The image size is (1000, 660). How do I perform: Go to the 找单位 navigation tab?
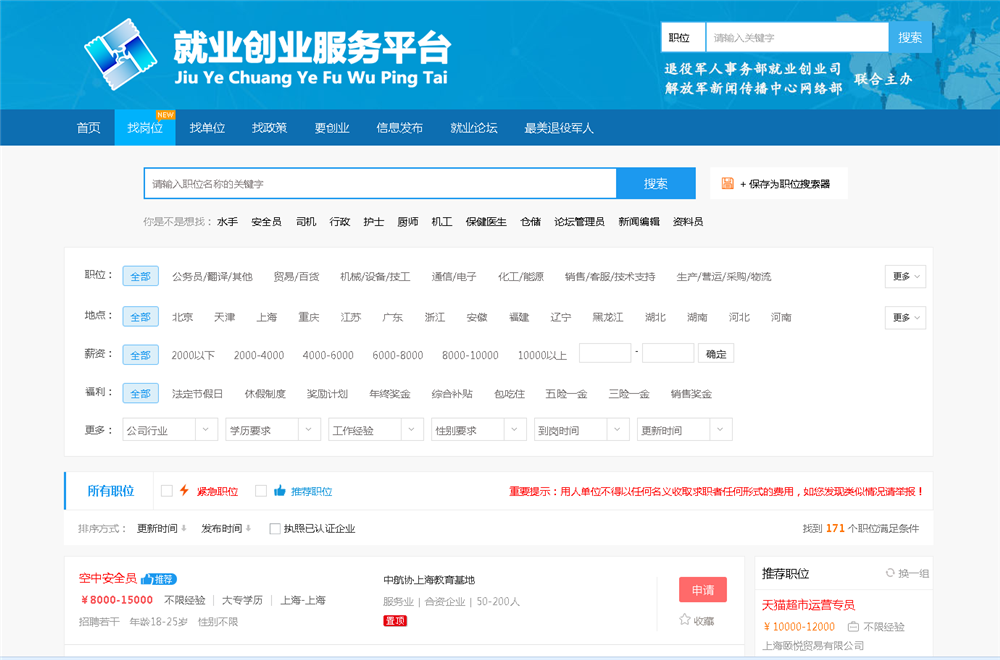pos(207,128)
